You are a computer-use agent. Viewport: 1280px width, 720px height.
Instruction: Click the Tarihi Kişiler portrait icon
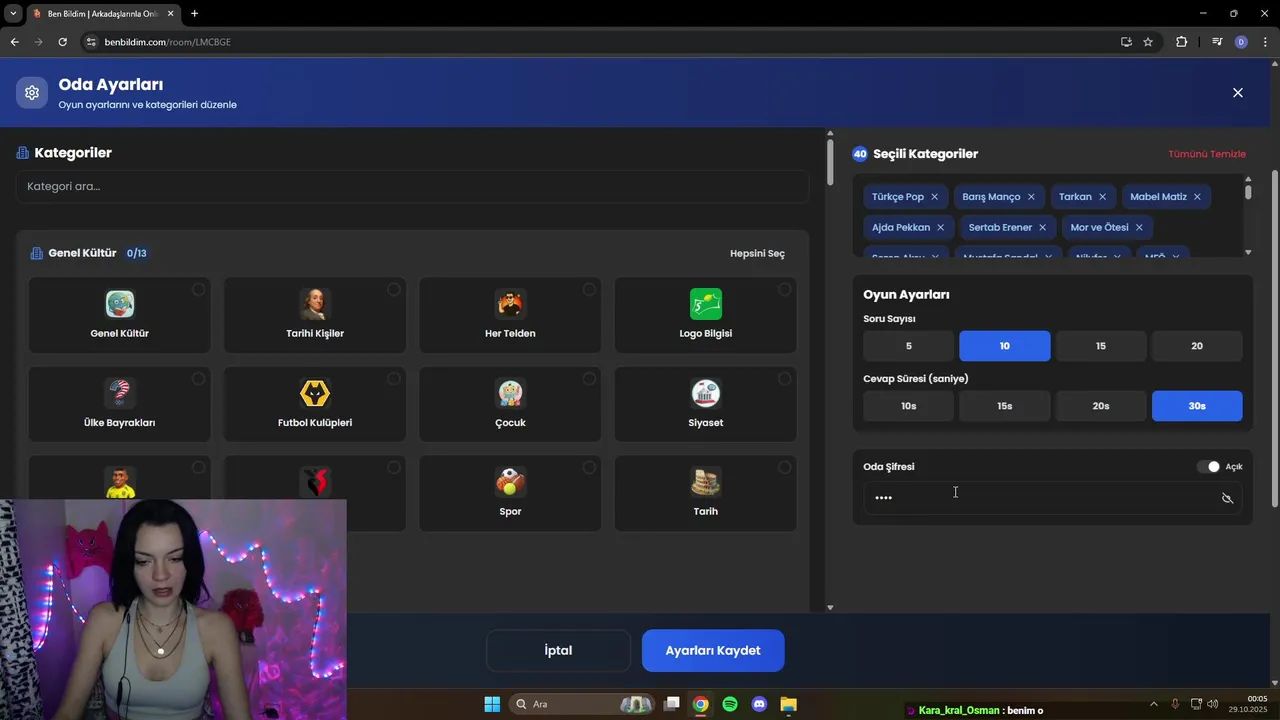(x=315, y=304)
